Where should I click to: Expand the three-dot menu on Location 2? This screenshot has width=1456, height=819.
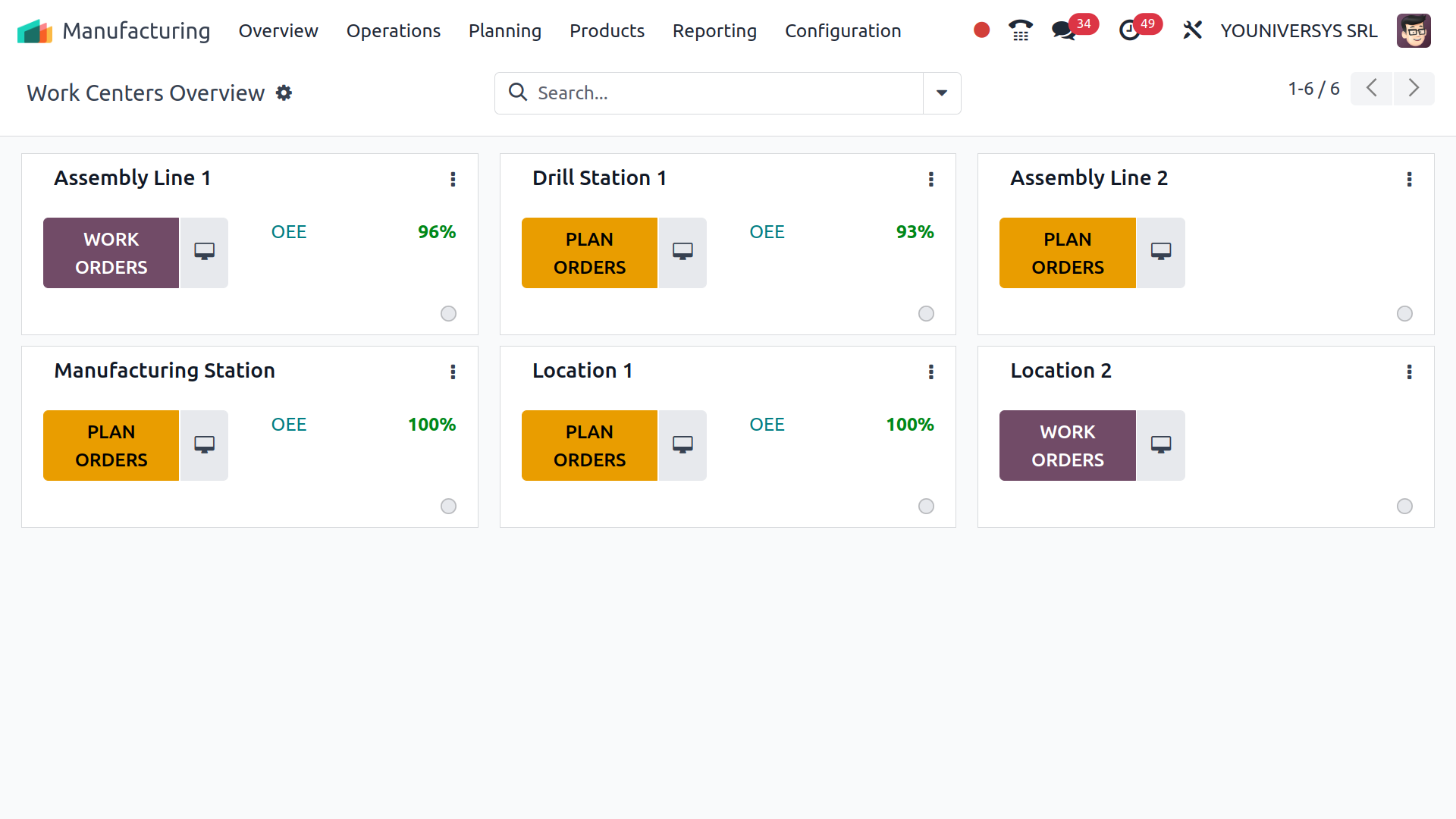1408,372
